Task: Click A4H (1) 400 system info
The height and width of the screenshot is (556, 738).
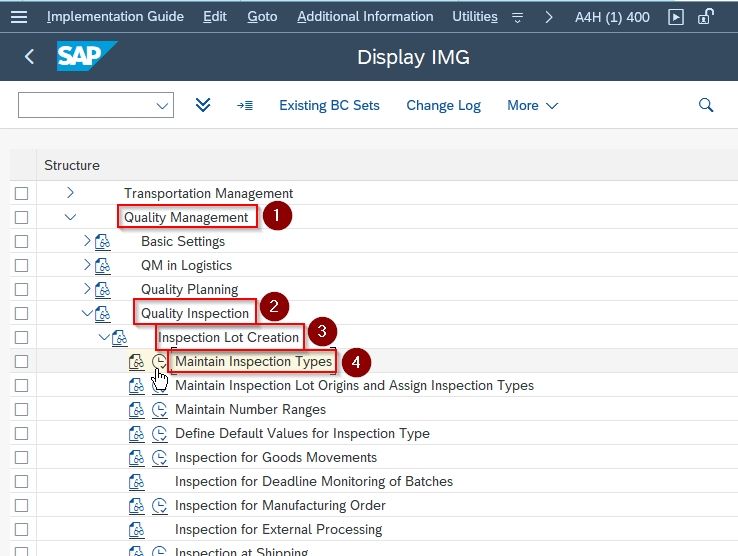Action: coord(612,17)
